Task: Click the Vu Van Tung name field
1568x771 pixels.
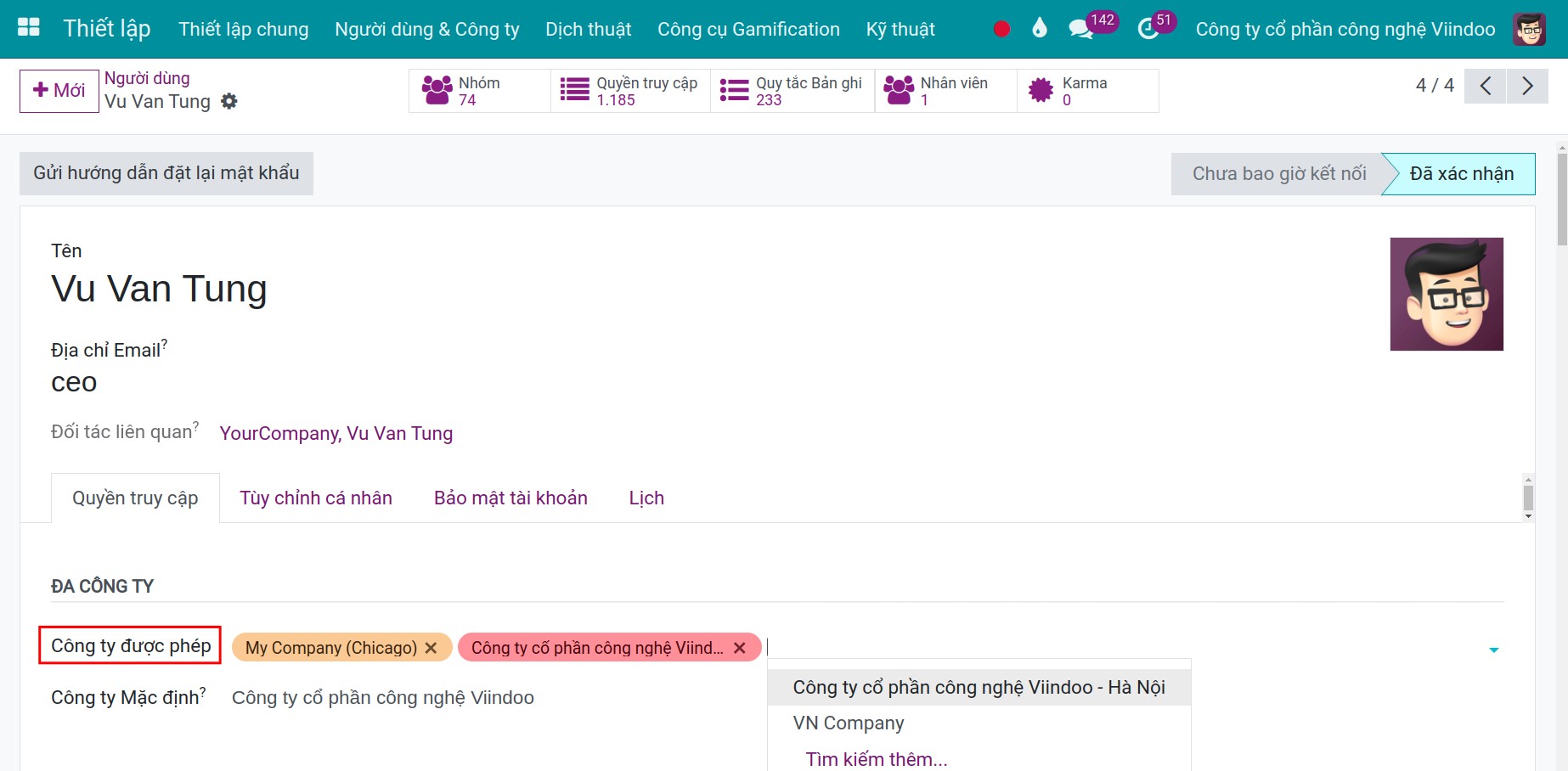Action: tap(159, 289)
